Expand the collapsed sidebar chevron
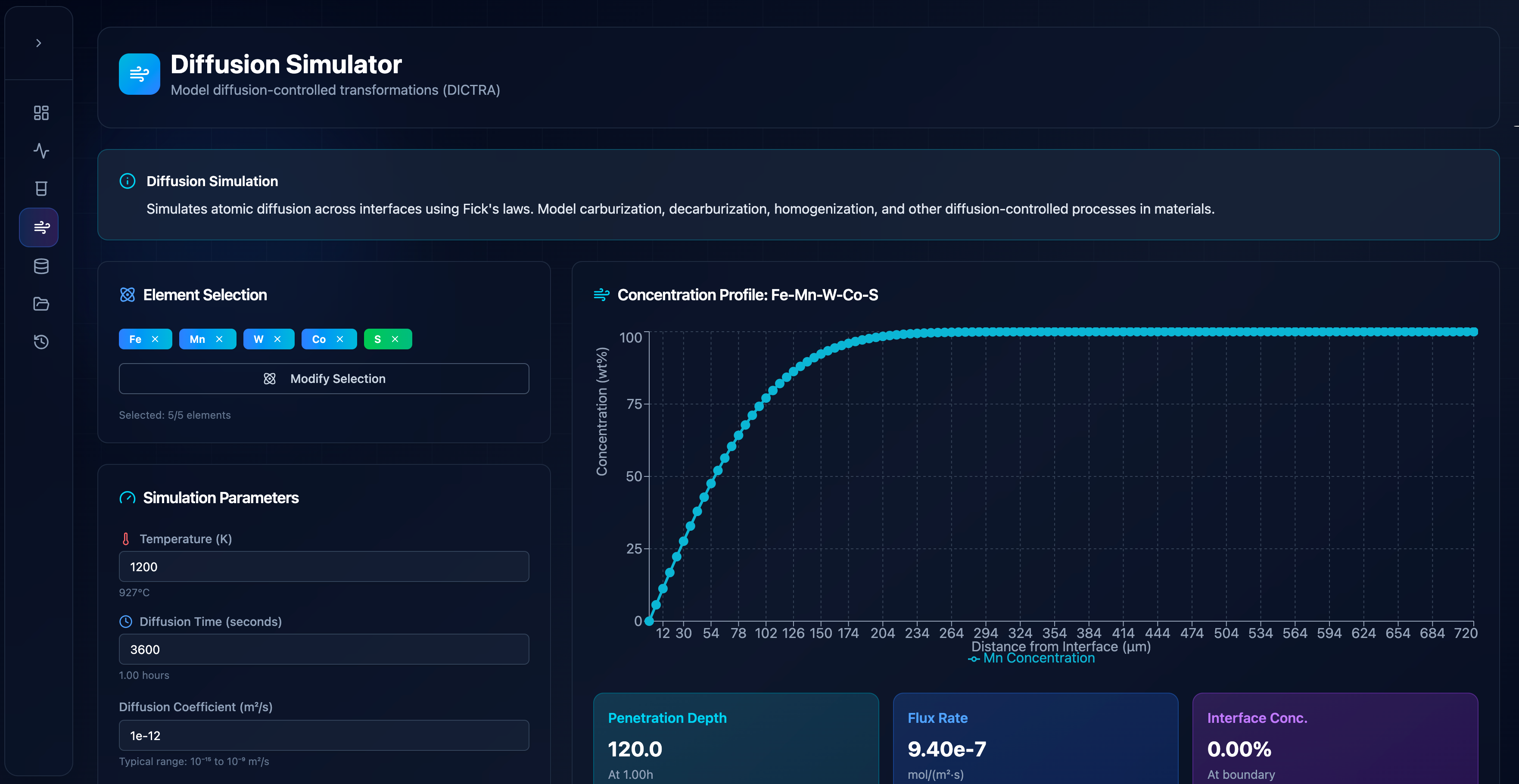The image size is (1519, 784). point(38,43)
